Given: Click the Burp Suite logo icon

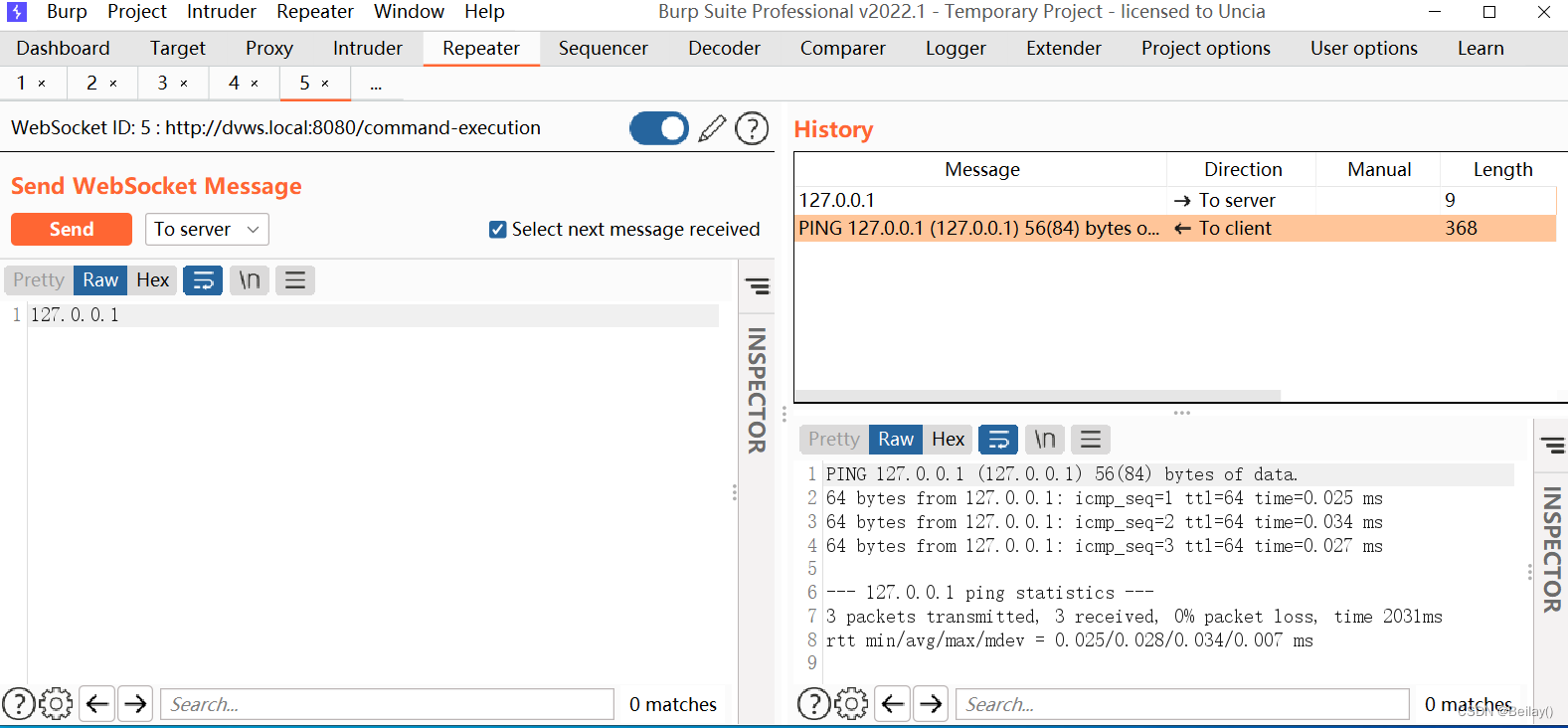Looking at the screenshot, I should point(17,12).
